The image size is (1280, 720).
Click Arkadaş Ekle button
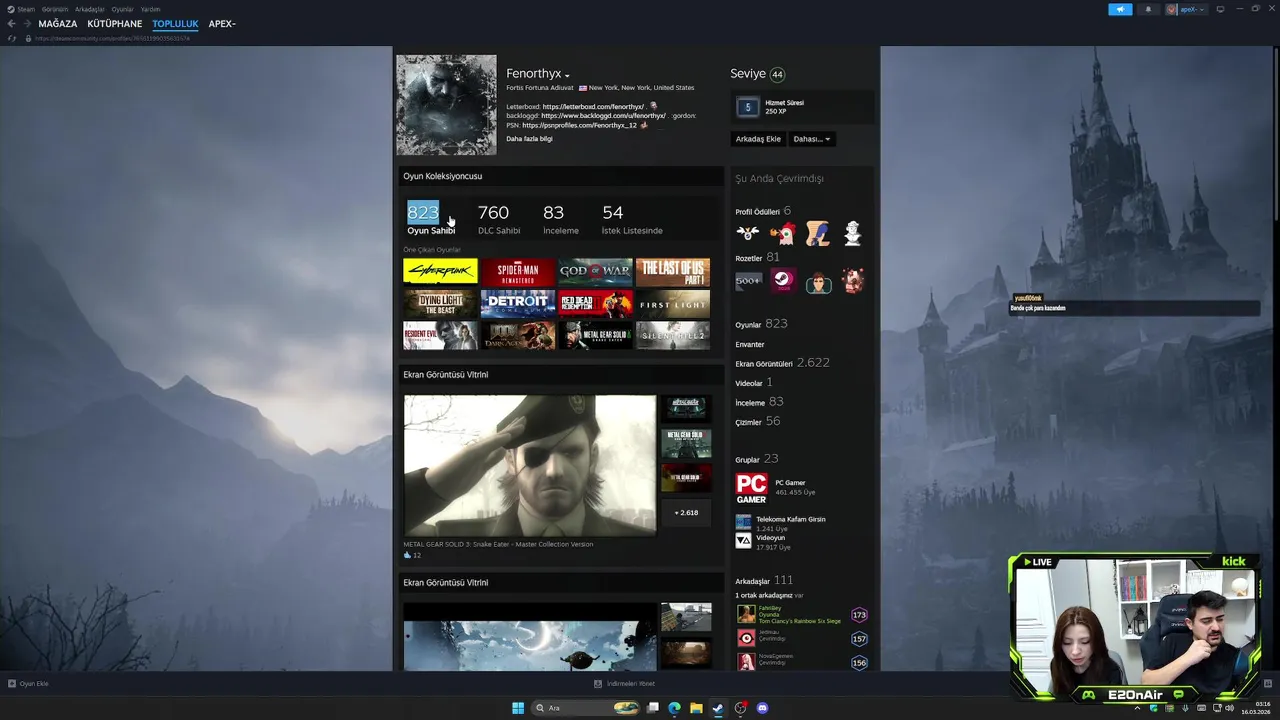(x=758, y=139)
